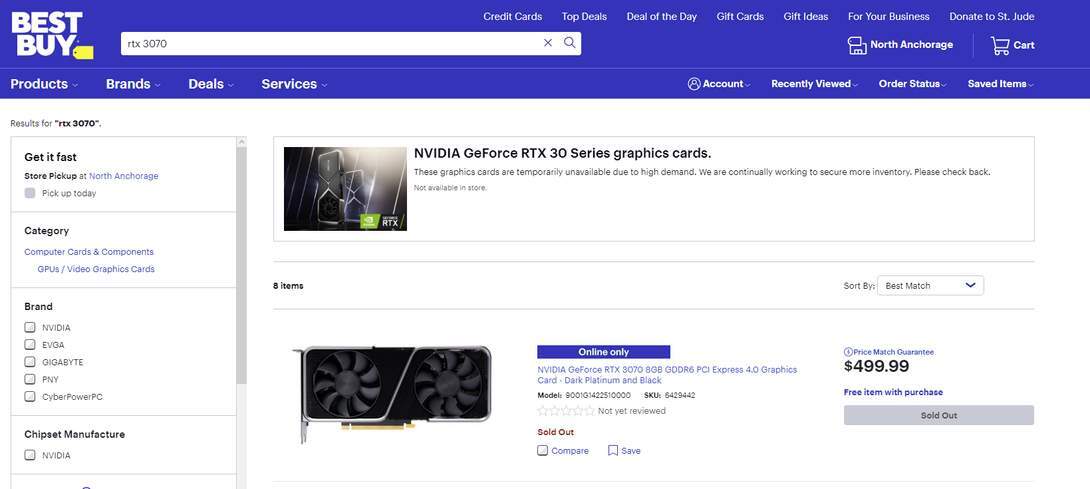Check the NVIDIA brand checkbox
The image size is (1090, 489).
click(30, 327)
